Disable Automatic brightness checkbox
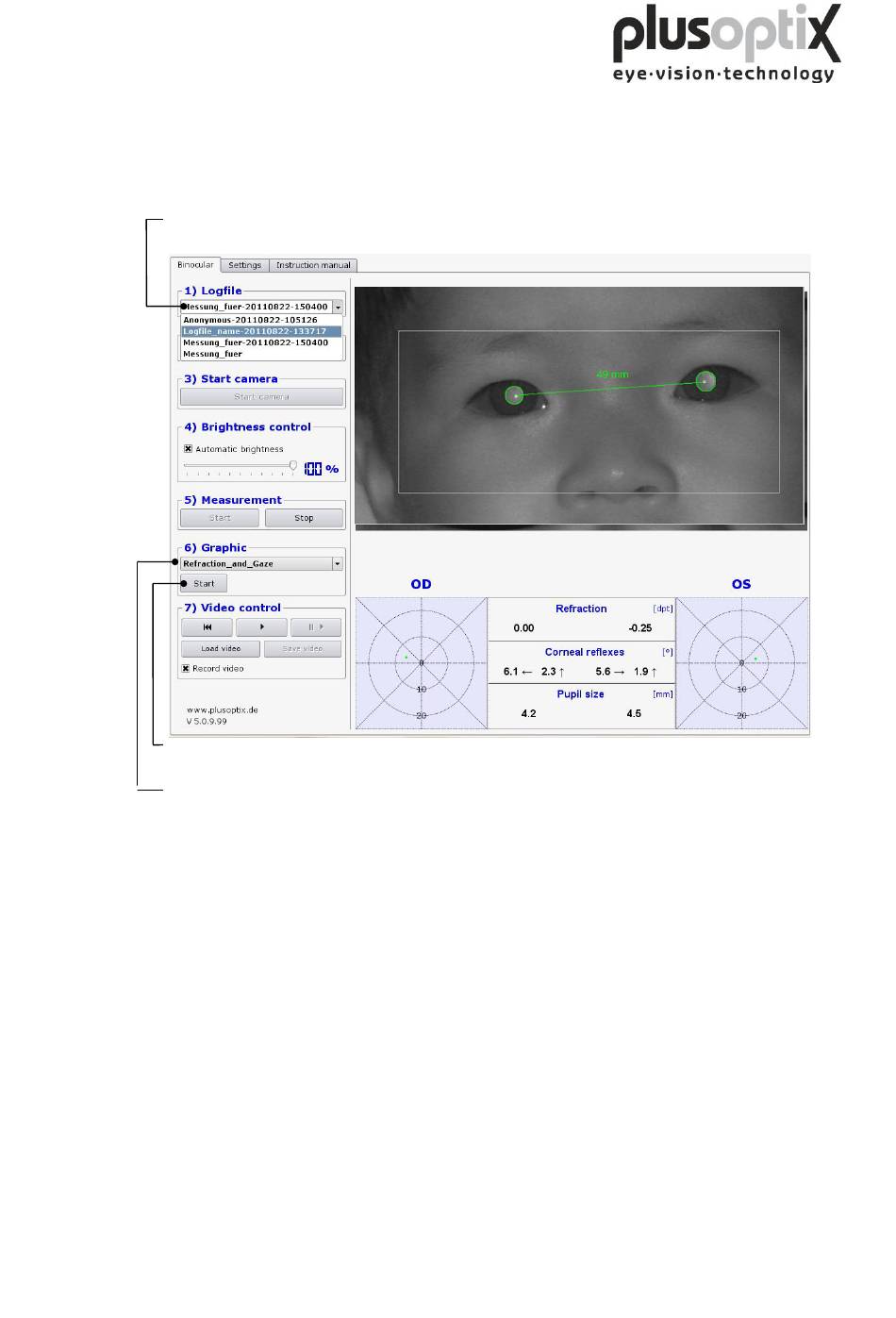Image resolution: width=896 pixels, height=1318 pixels. pos(188,449)
